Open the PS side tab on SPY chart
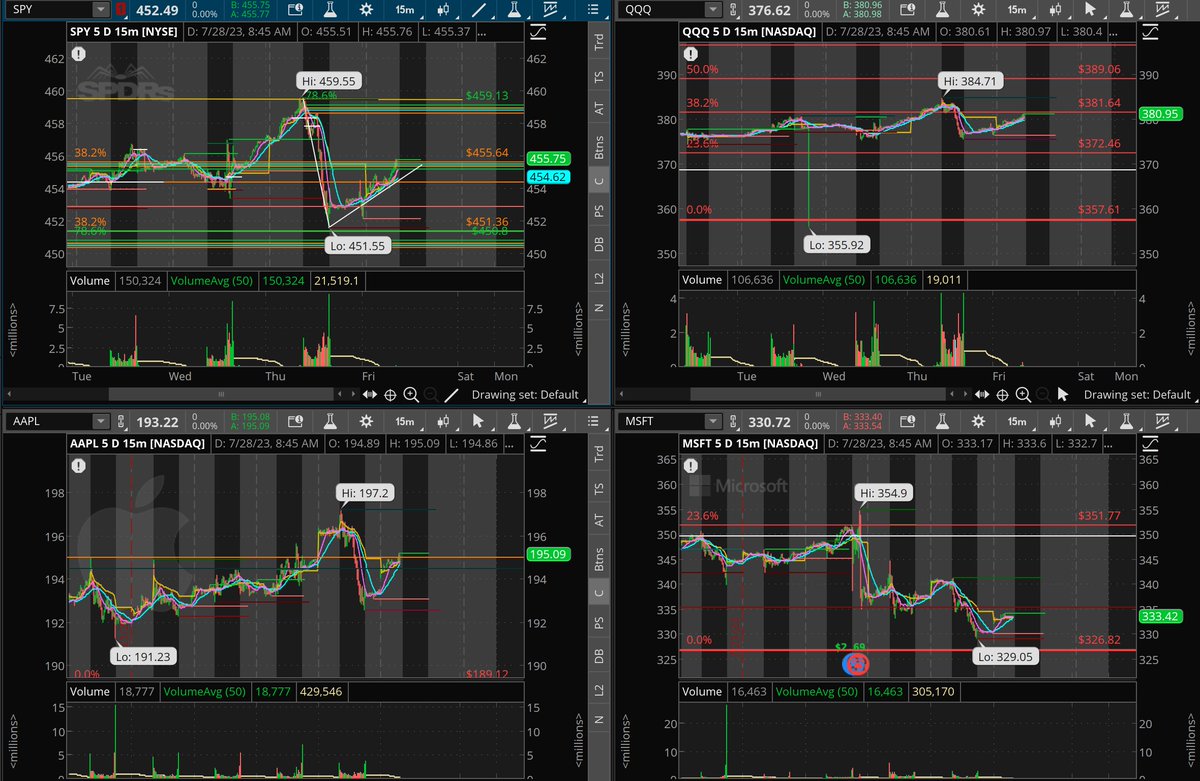Viewport: 1200px width, 781px height. pyautogui.click(x=598, y=211)
